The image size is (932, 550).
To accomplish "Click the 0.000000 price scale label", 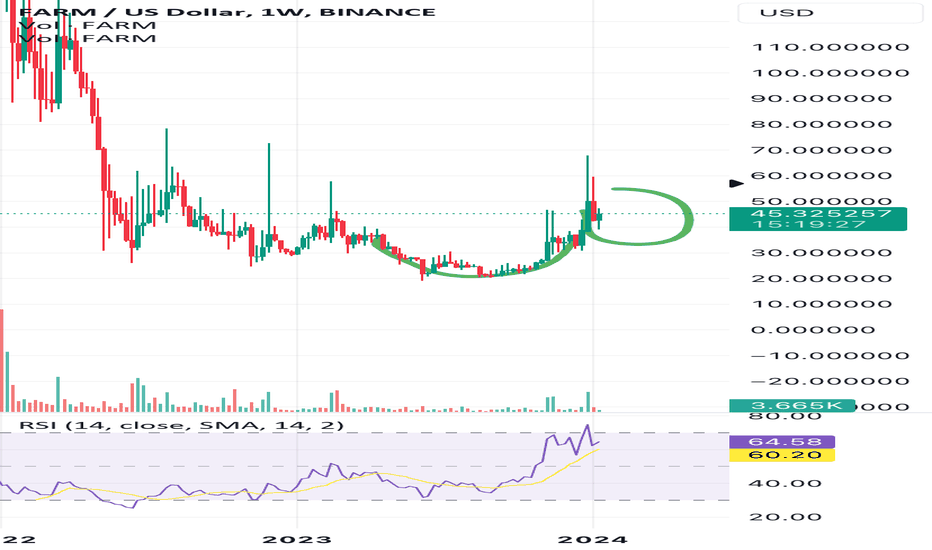I will 813,330.
